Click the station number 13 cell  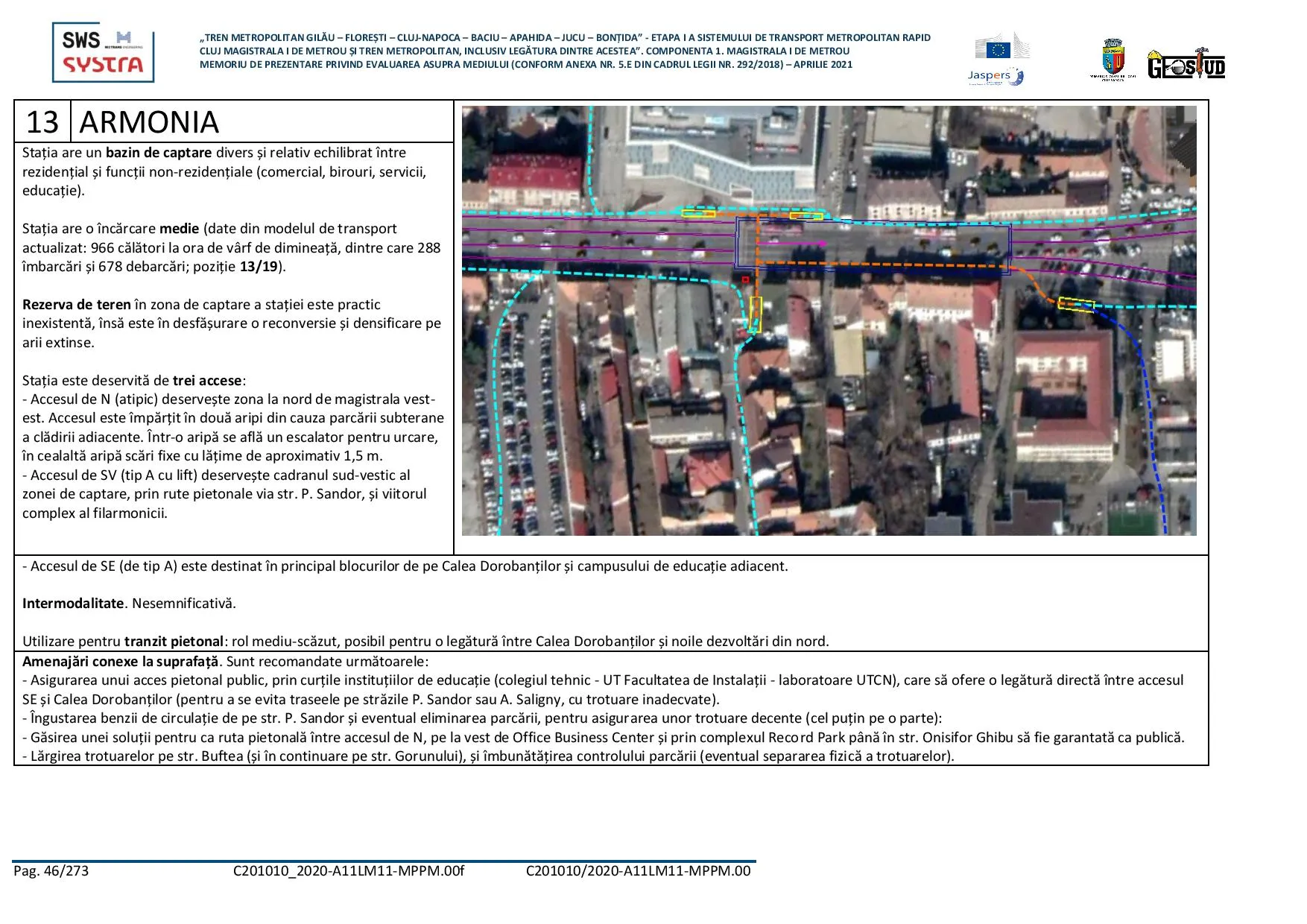[42, 122]
